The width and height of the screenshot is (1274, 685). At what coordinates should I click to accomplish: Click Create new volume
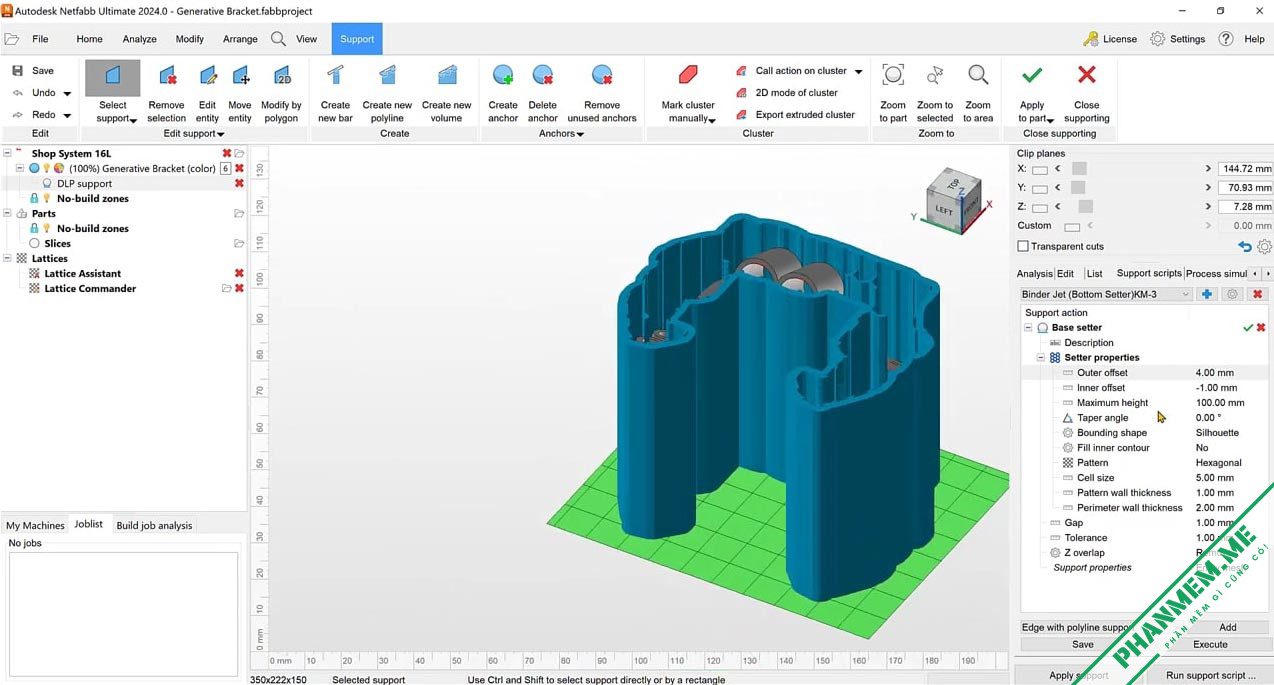click(446, 94)
